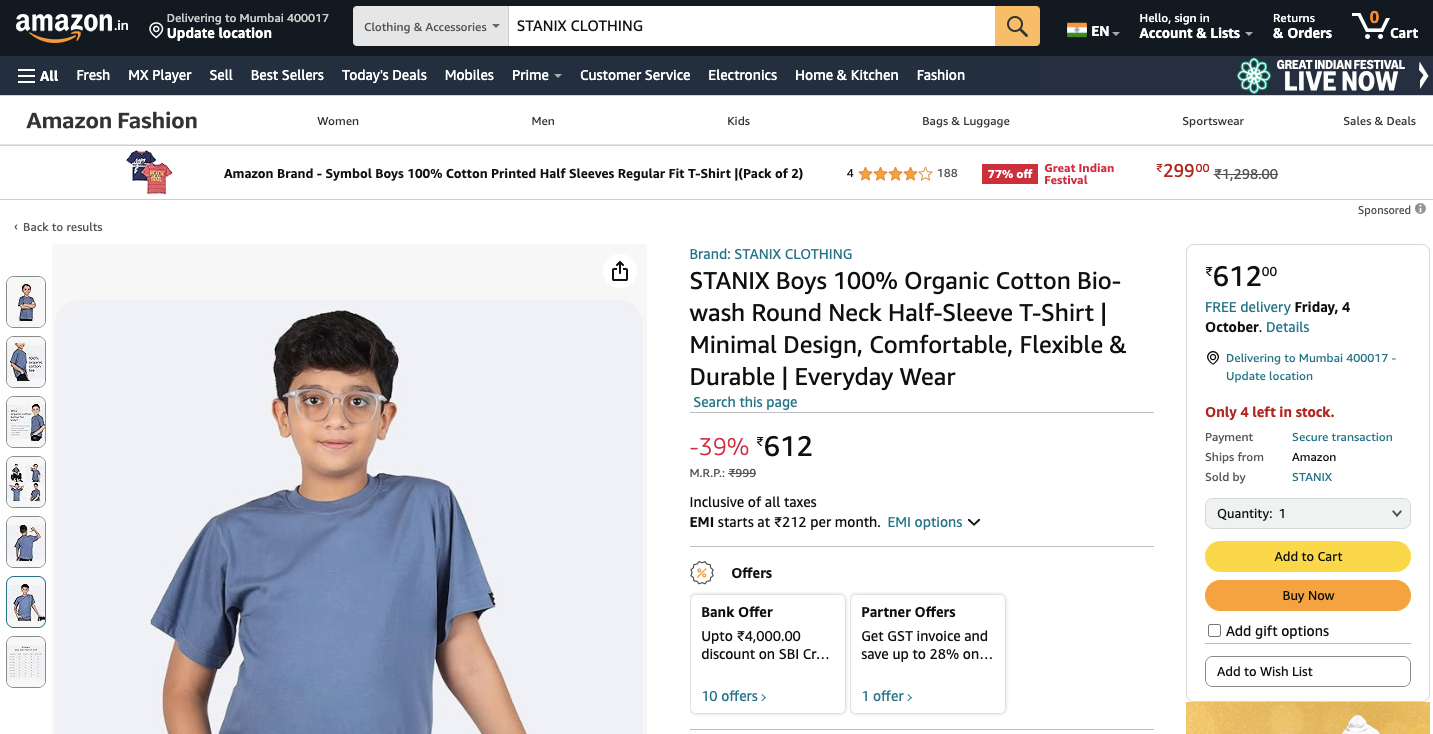Tick the Add gift options checkbox
1433x734 pixels.
[x=1214, y=631]
